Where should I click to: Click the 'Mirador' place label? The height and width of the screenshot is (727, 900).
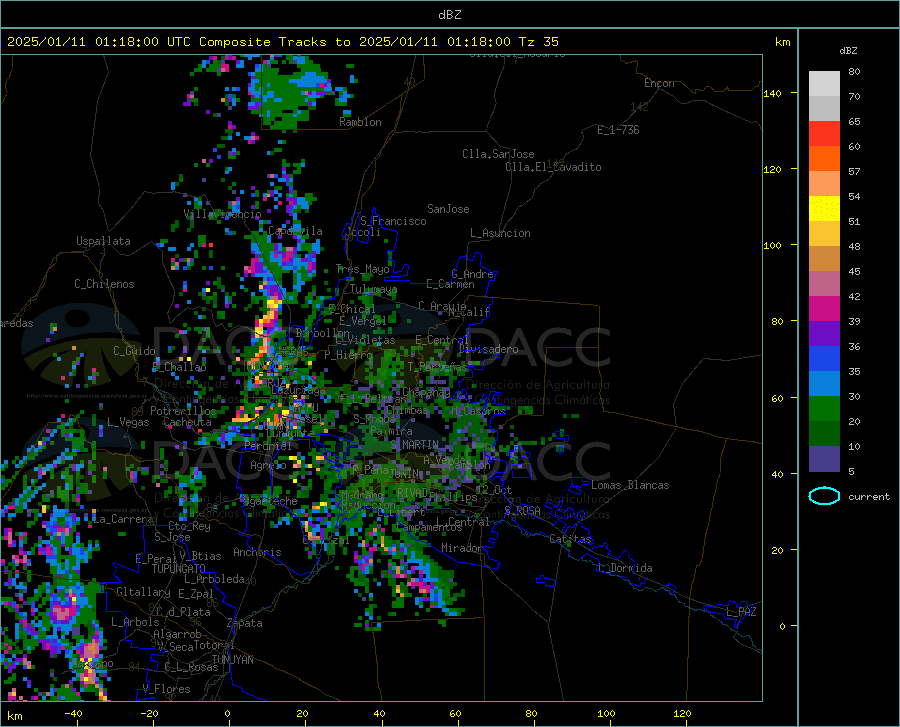462,548
